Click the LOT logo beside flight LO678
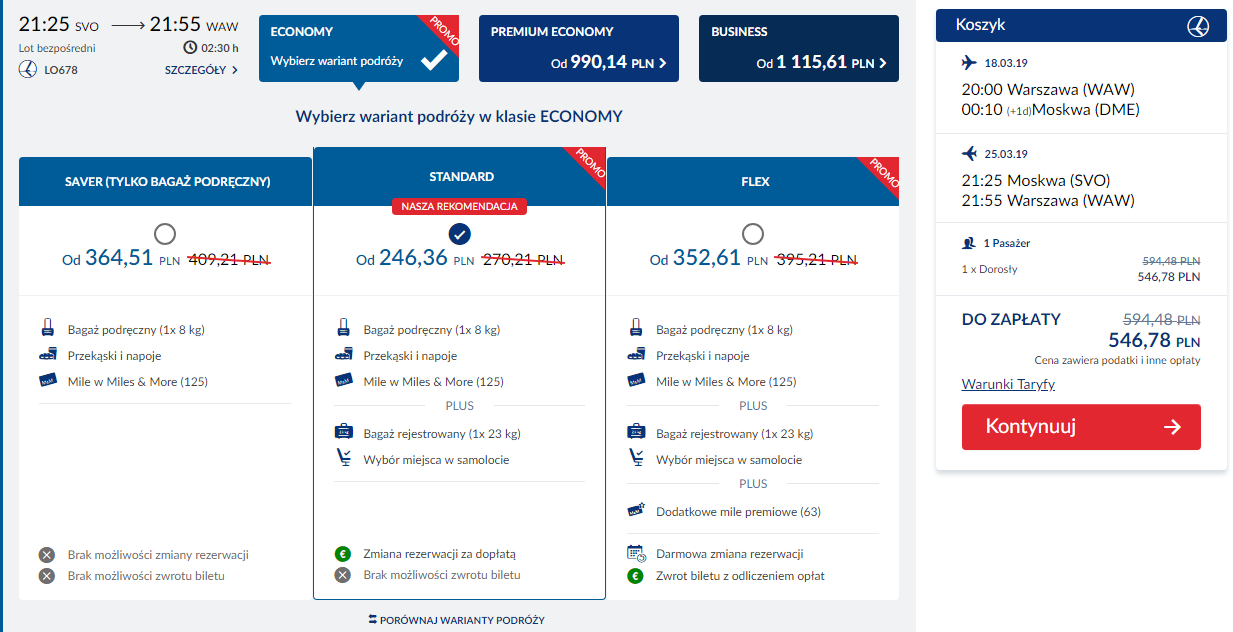 (x=27, y=70)
